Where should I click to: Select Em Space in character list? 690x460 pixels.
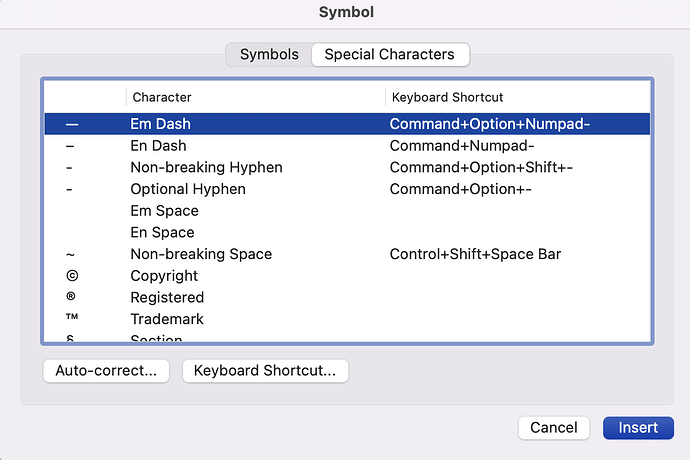[x=164, y=211]
